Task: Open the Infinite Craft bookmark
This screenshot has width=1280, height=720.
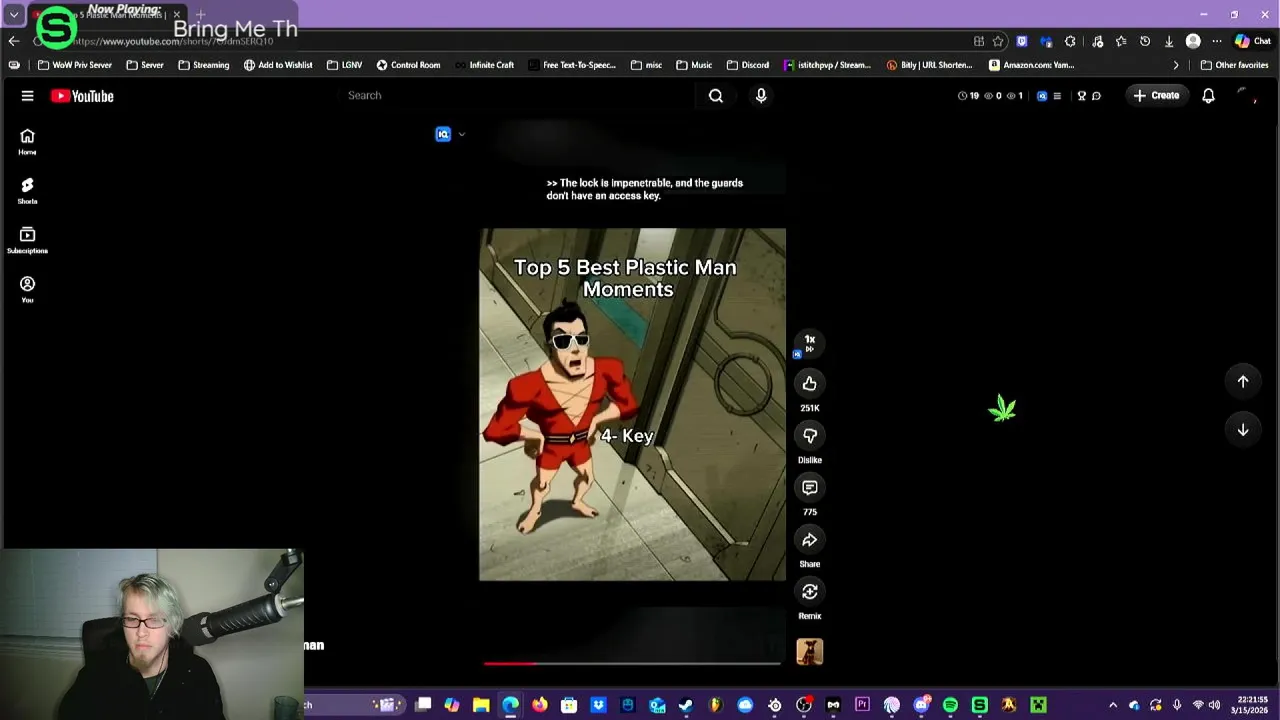Action: pyautogui.click(x=484, y=65)
